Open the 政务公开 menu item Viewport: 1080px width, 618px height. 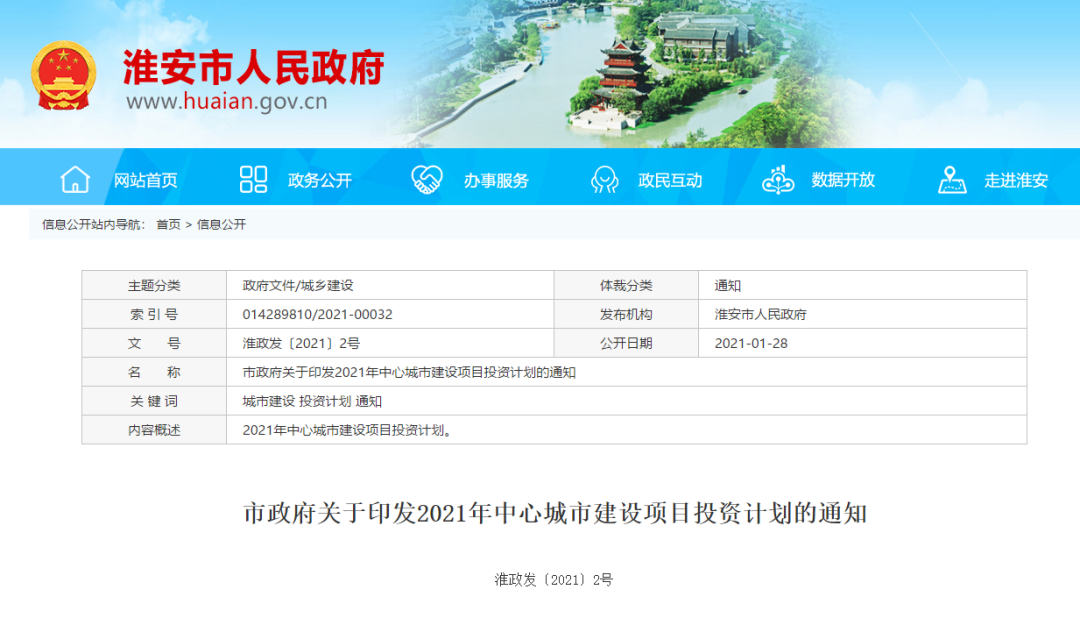tap(320, 181)
